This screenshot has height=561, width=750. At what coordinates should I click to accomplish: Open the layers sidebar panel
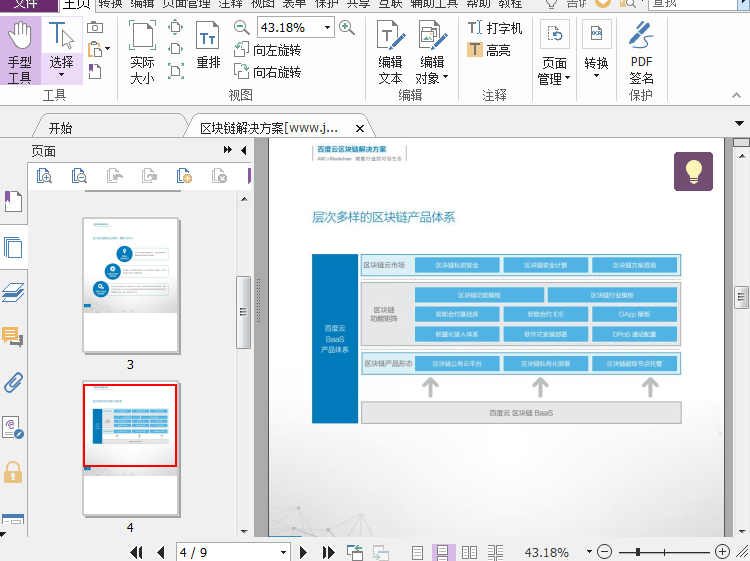coord(13,292)
